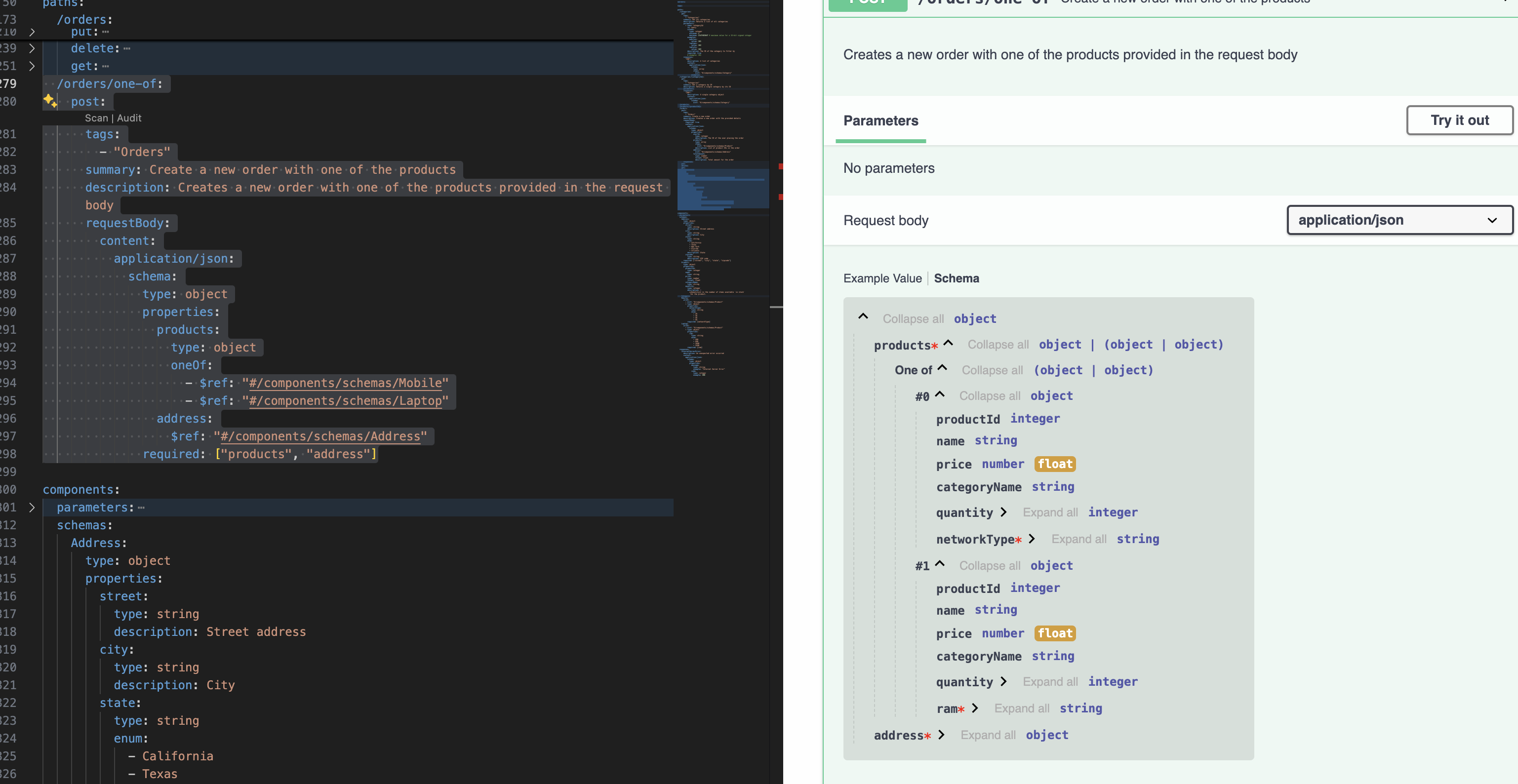Click the description: City line
Viewport: 1518px width, 784px height.
pyautogui.click(x=174, y=685)
